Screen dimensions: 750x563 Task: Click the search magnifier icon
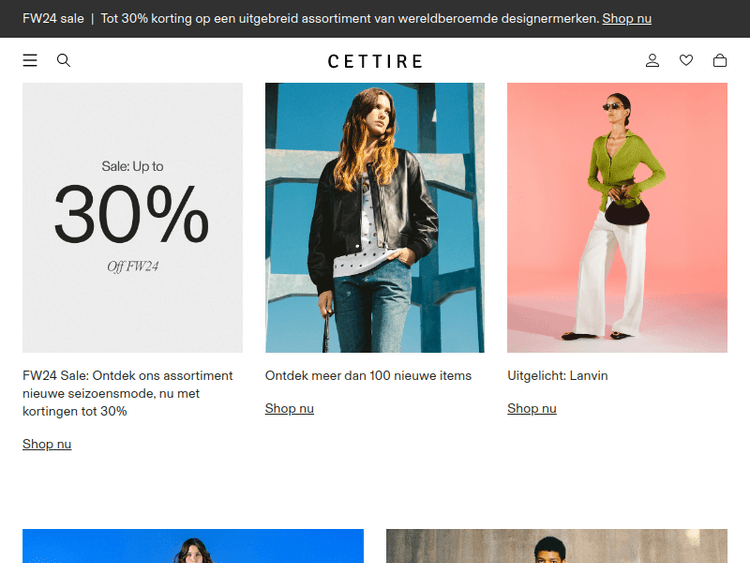click(64, 60)
